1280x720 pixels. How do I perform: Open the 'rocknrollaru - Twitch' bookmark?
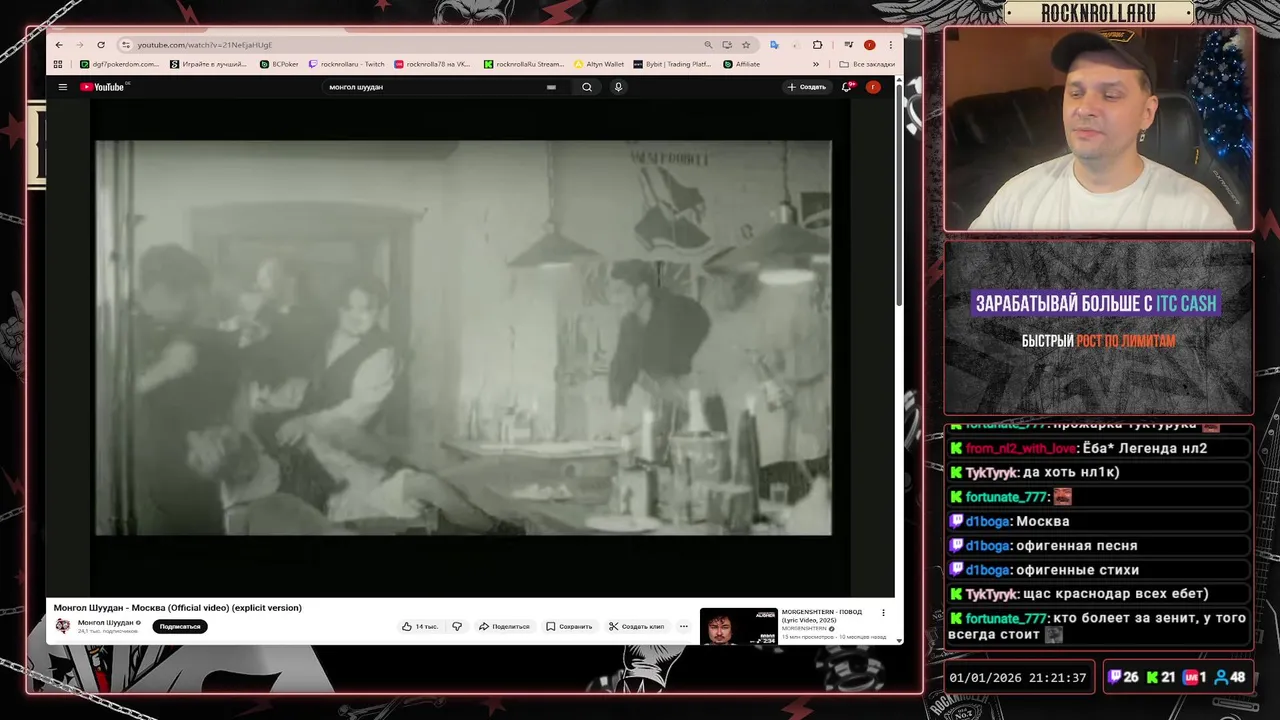[346, 64]
